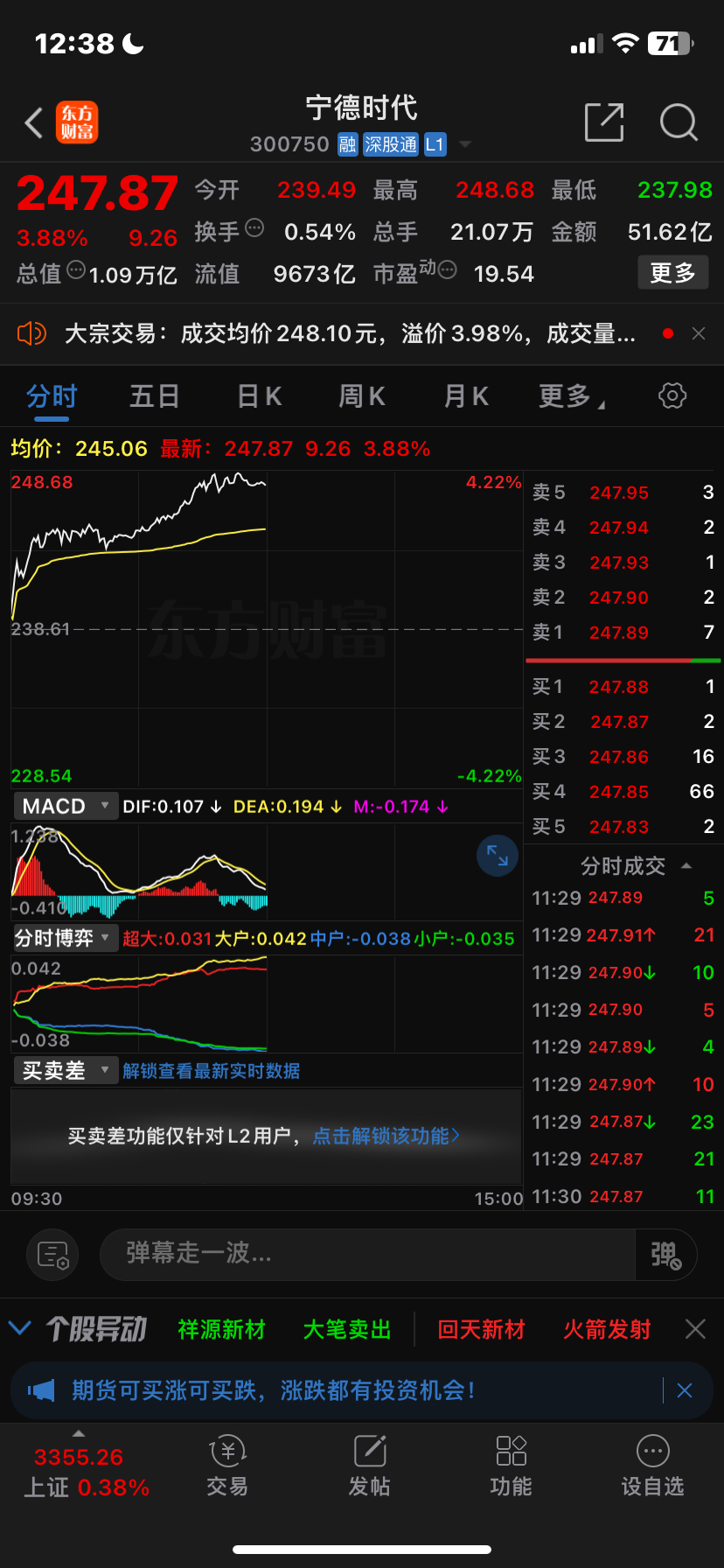This screenshot has width=724, height=1568.
Task: Tap 解锁查看最新实时数据 link
Action: point(212,1071)
